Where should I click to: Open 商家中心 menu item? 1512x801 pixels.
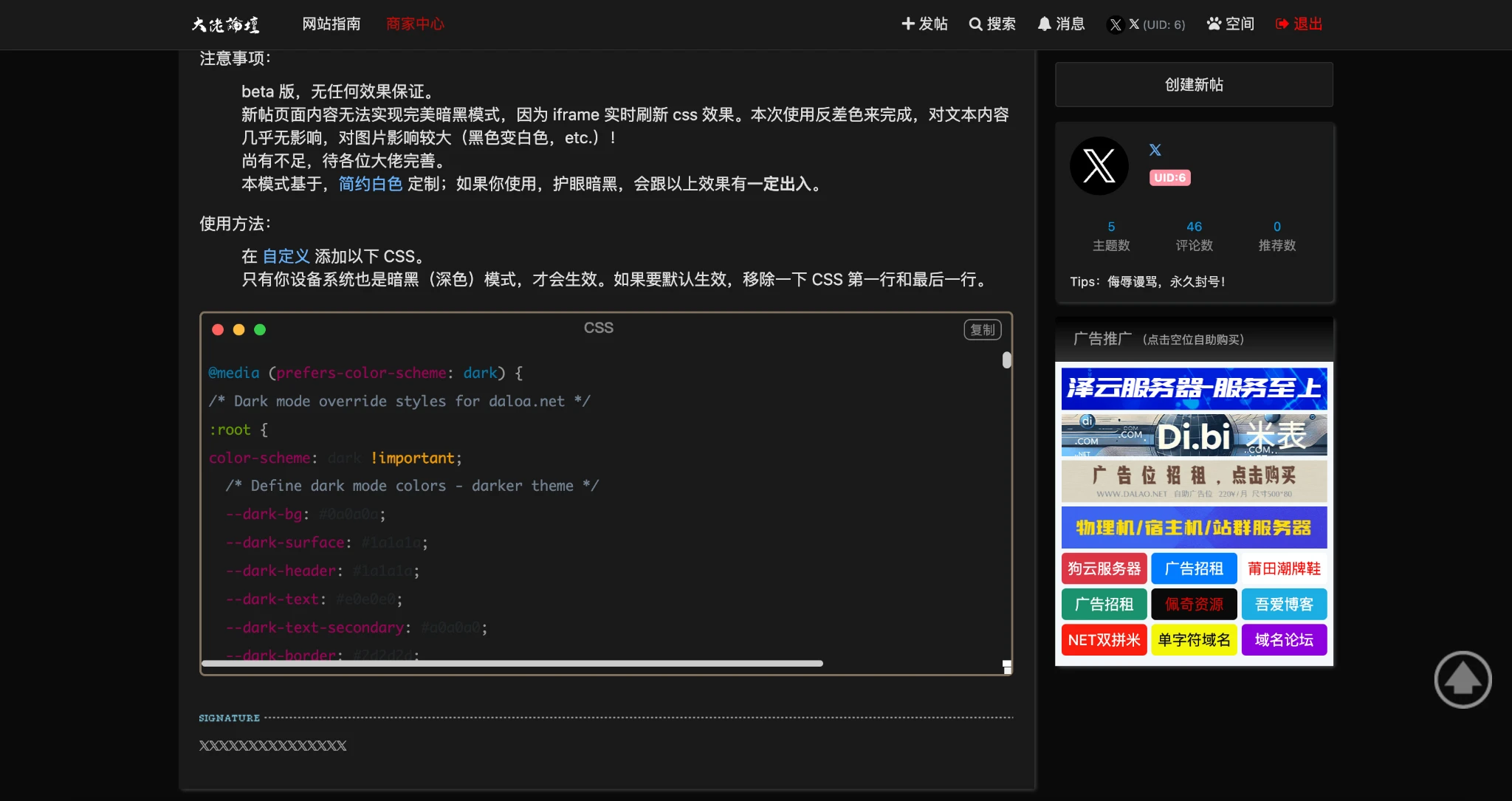[415, 24]
